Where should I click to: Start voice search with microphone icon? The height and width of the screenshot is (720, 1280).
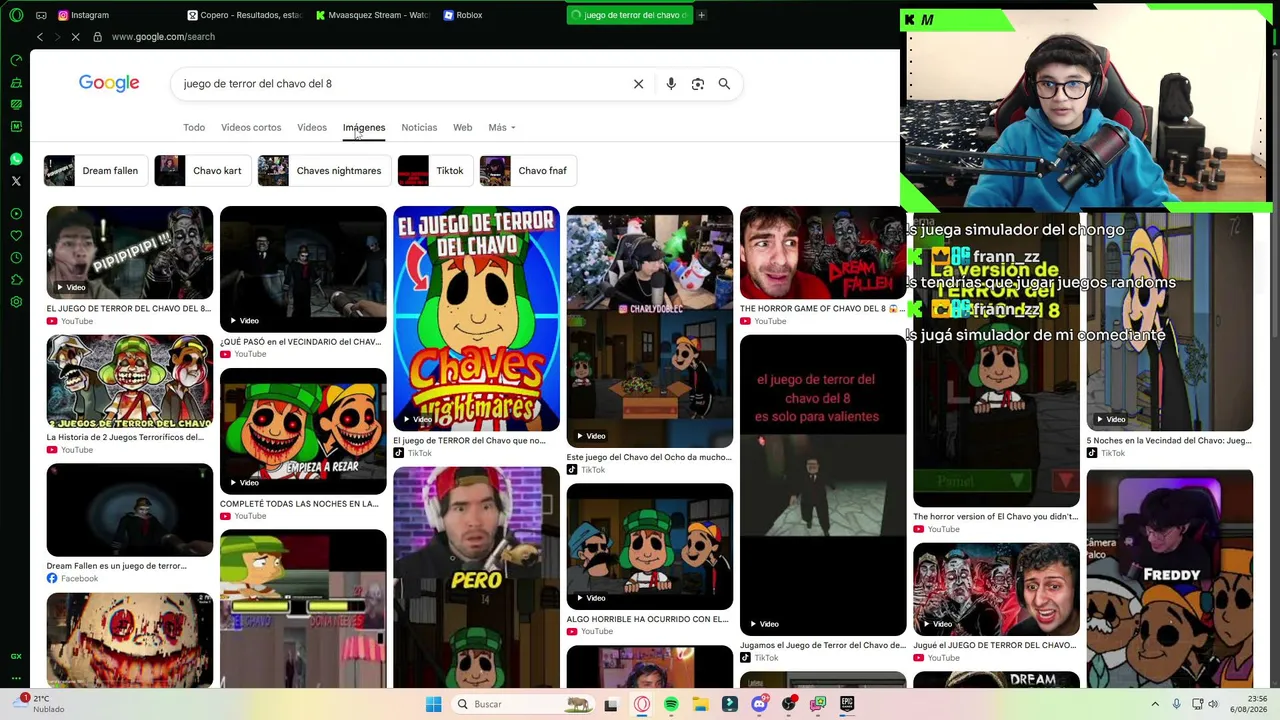[x=671, y=84]
